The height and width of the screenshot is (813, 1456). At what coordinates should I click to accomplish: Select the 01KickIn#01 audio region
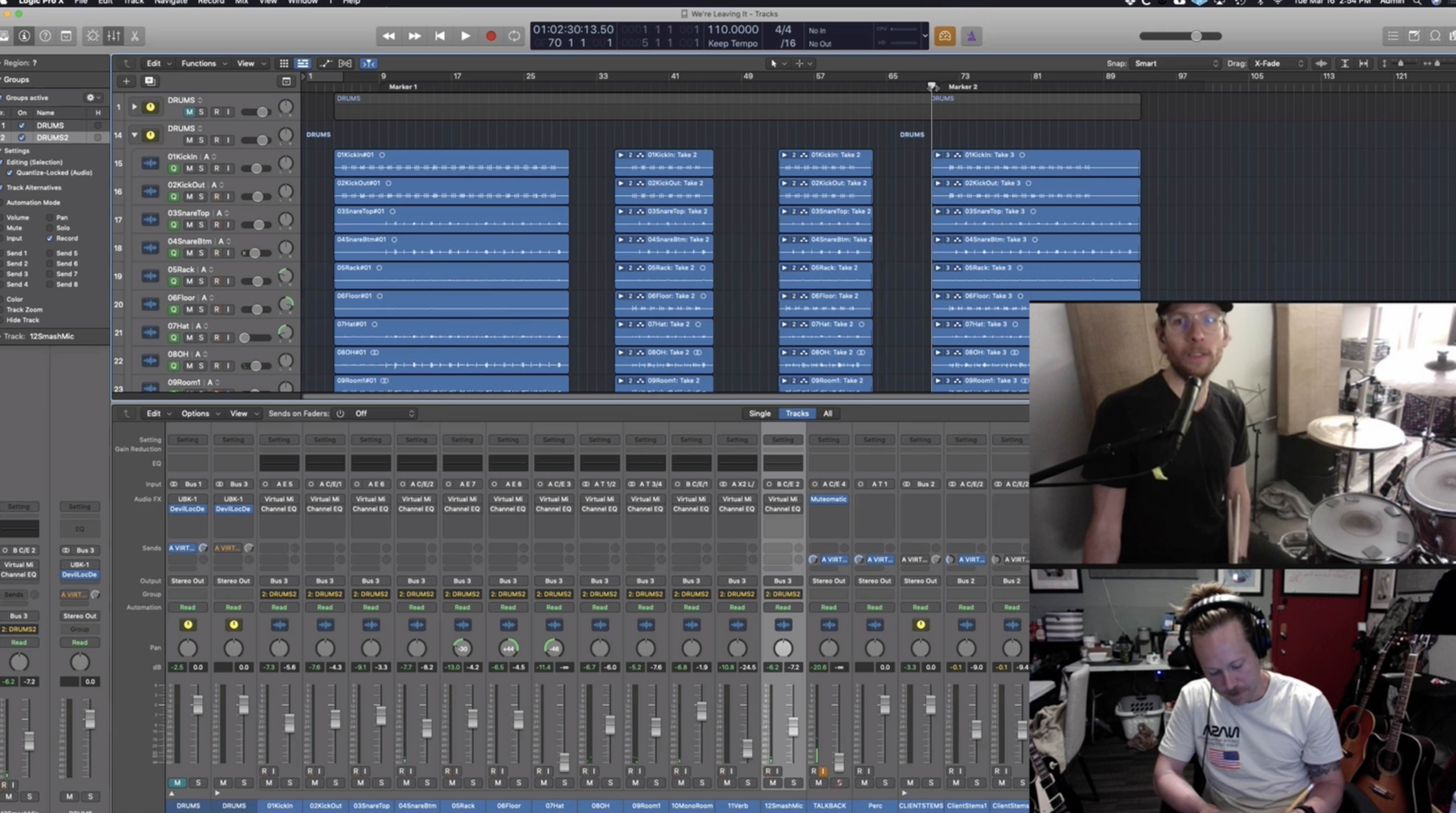click(x=452, y=163)
